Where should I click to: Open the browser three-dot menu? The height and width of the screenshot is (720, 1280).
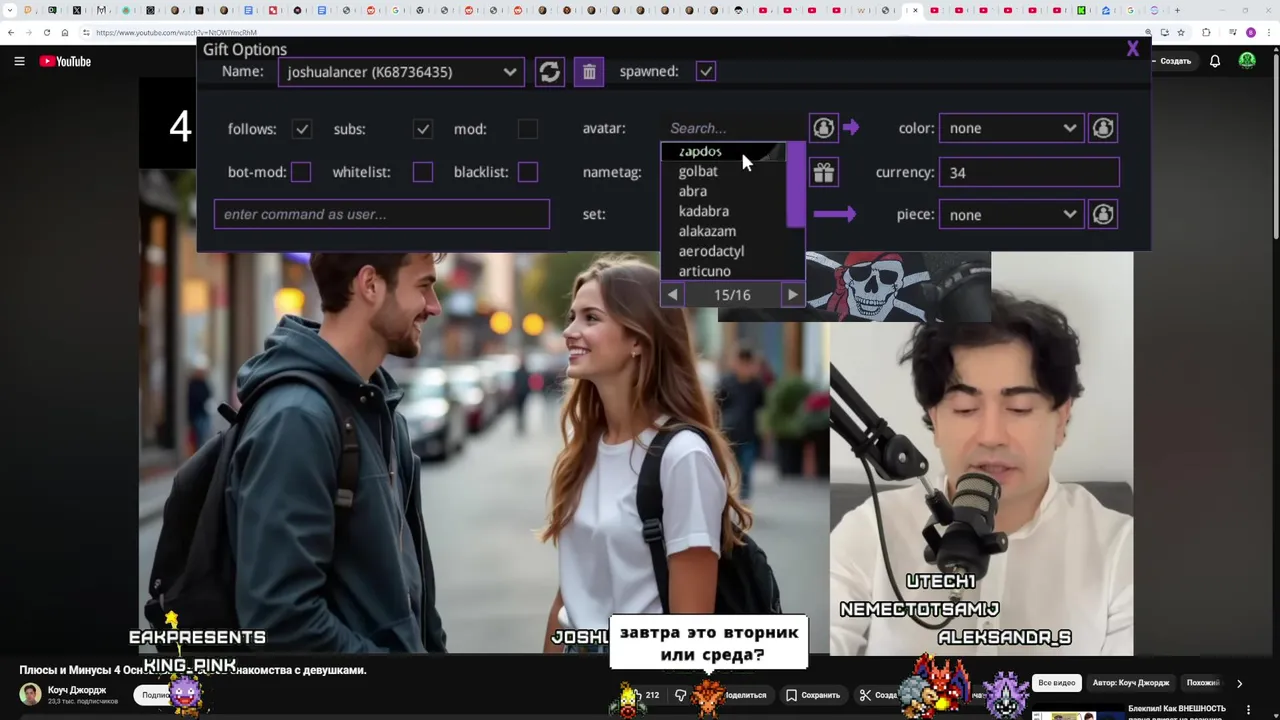(1268, 32)
